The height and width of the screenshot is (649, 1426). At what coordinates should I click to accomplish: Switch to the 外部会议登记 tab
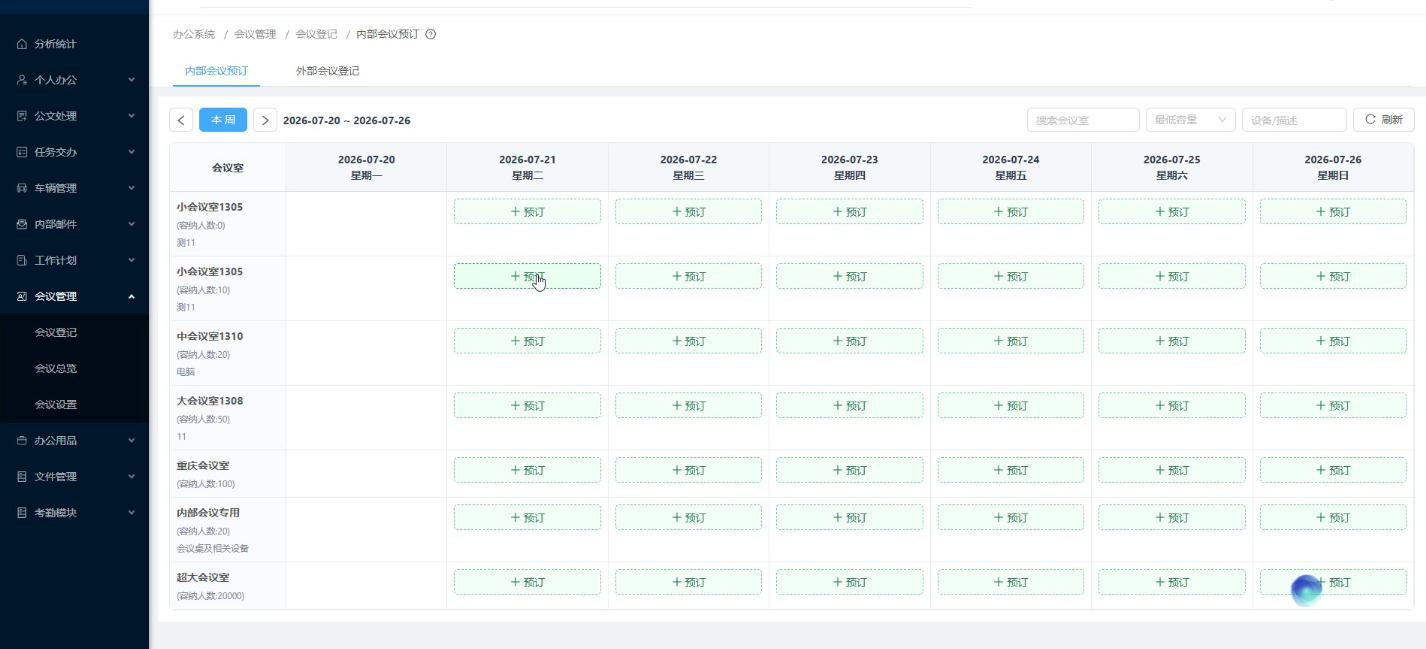point(327,71)
